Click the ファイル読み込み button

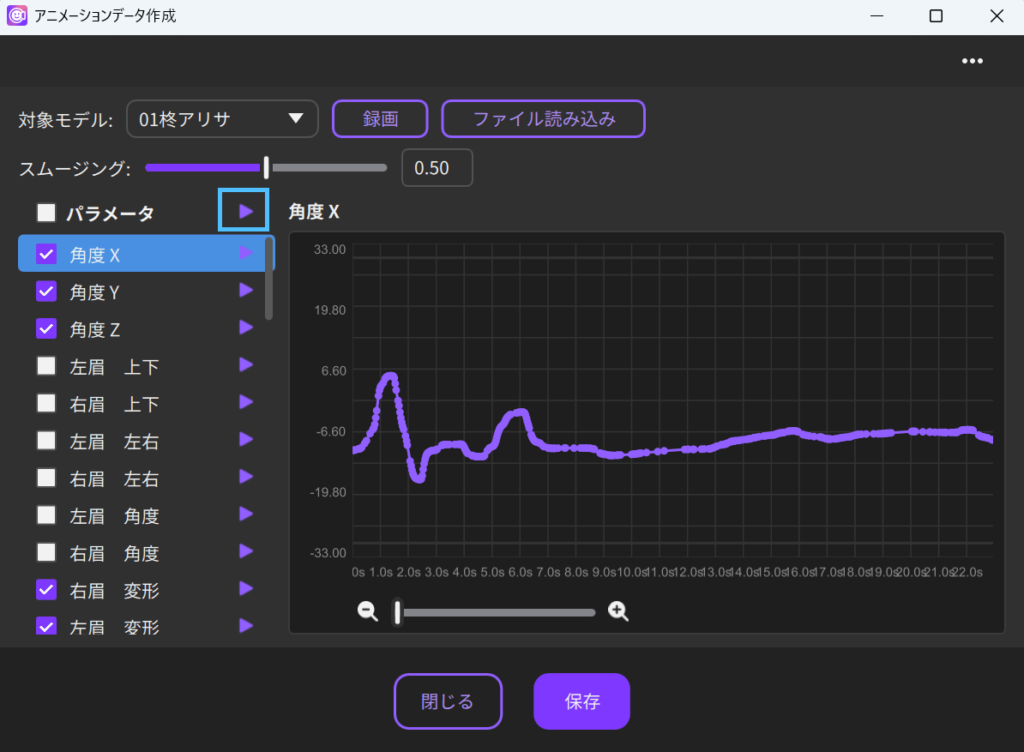point(543,119)
